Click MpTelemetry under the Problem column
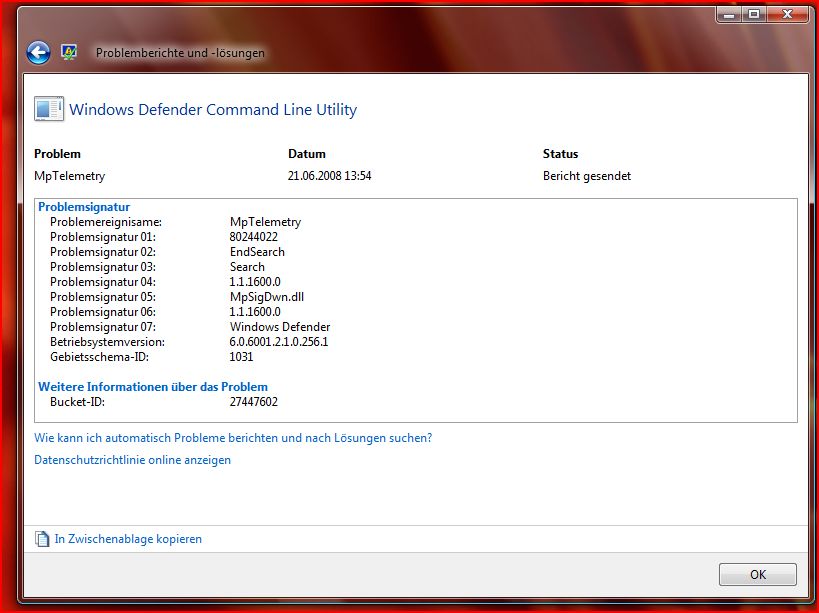The height and width of the screenshot is (613, 819). point(69,176)
